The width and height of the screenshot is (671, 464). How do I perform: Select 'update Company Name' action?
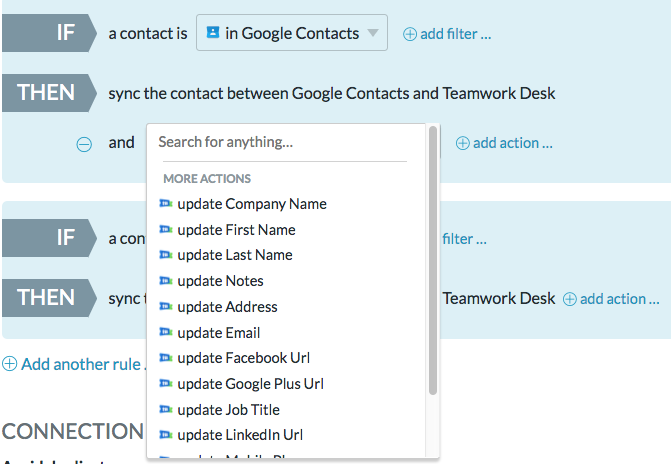click(x=243, y=204)
